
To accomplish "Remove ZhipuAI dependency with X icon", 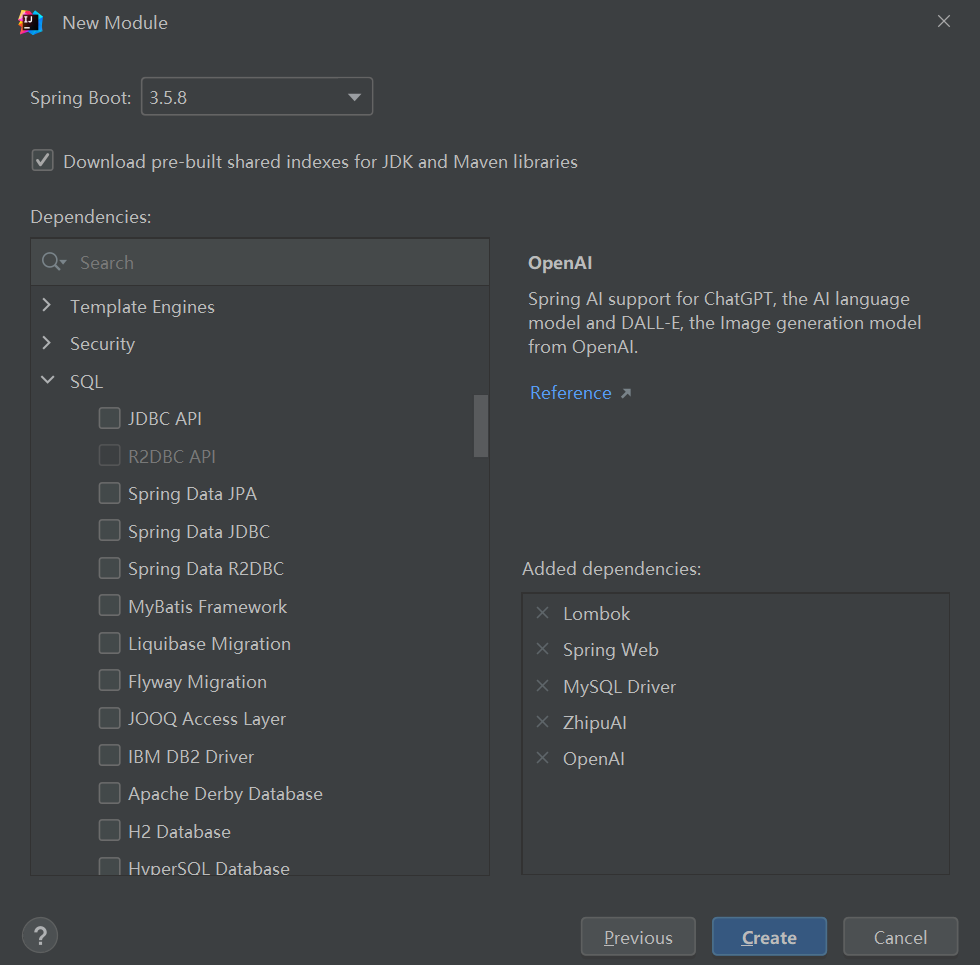I will 543,722.
